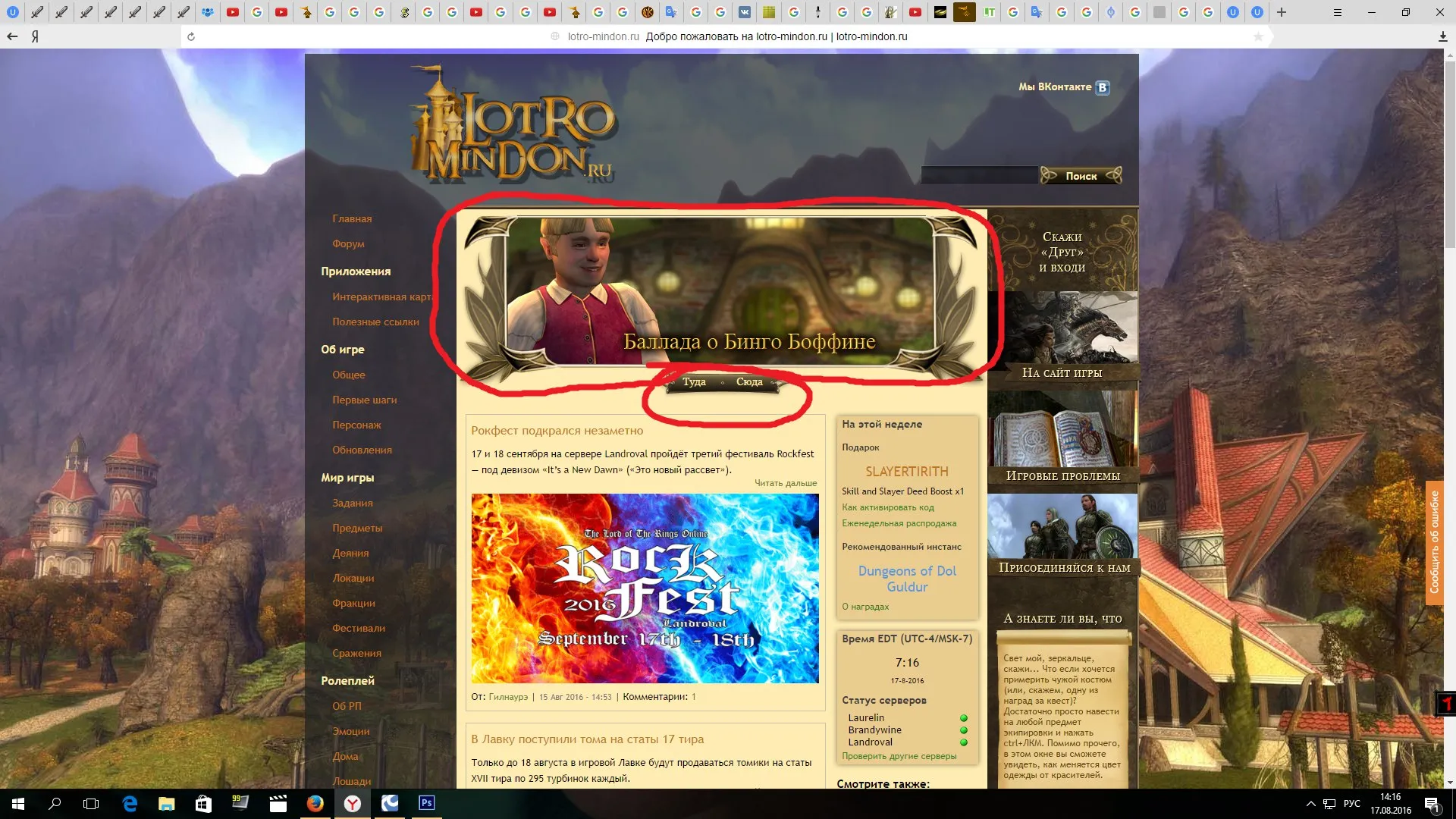Viewport: 1456px width, 819px height.
Task: Open the Игровые проблемы book banner
Action: (x=1062, y=438)
